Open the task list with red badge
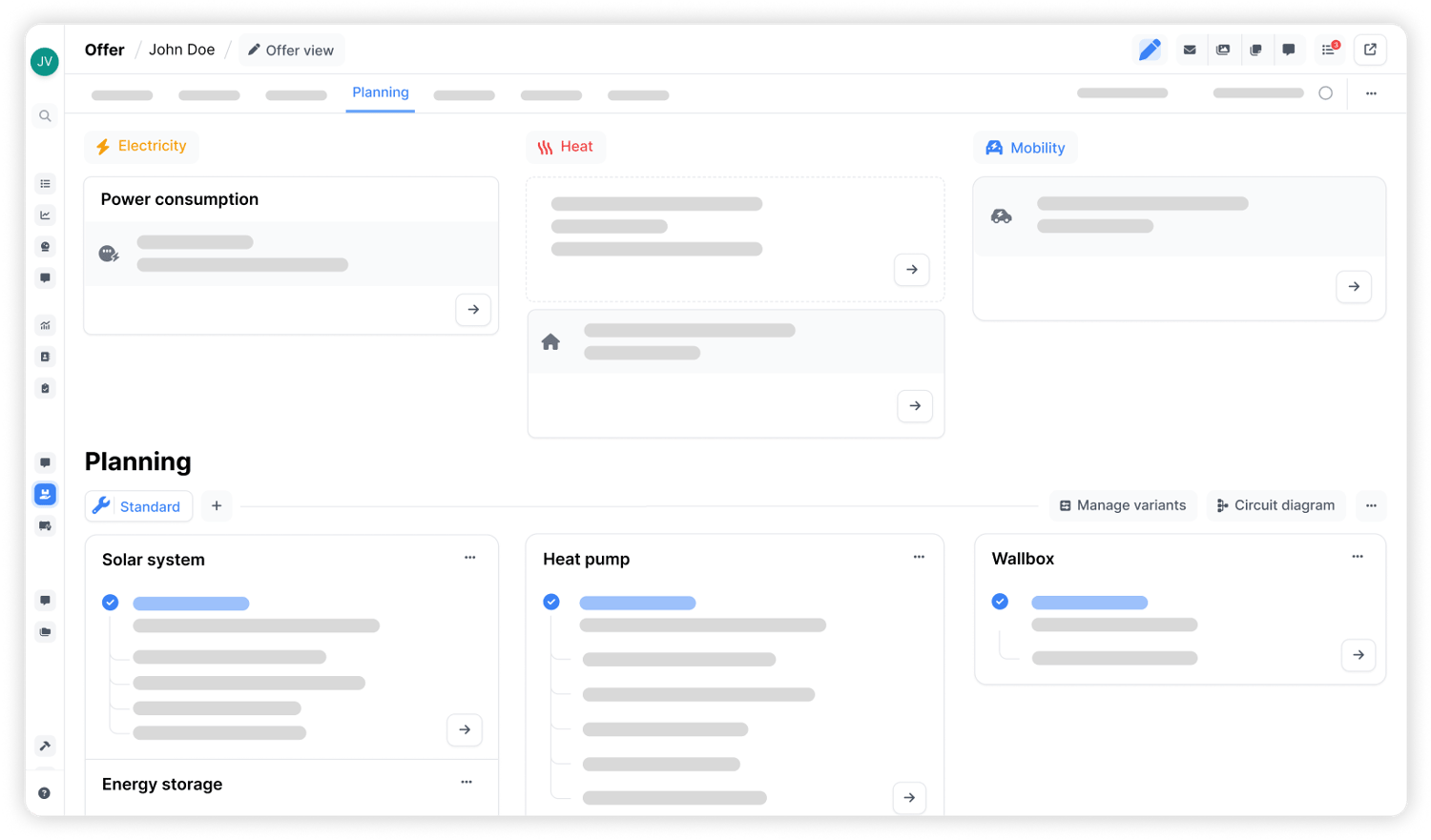The width and height of the screenshot is (1431, 840). [x=1329, y=50]
